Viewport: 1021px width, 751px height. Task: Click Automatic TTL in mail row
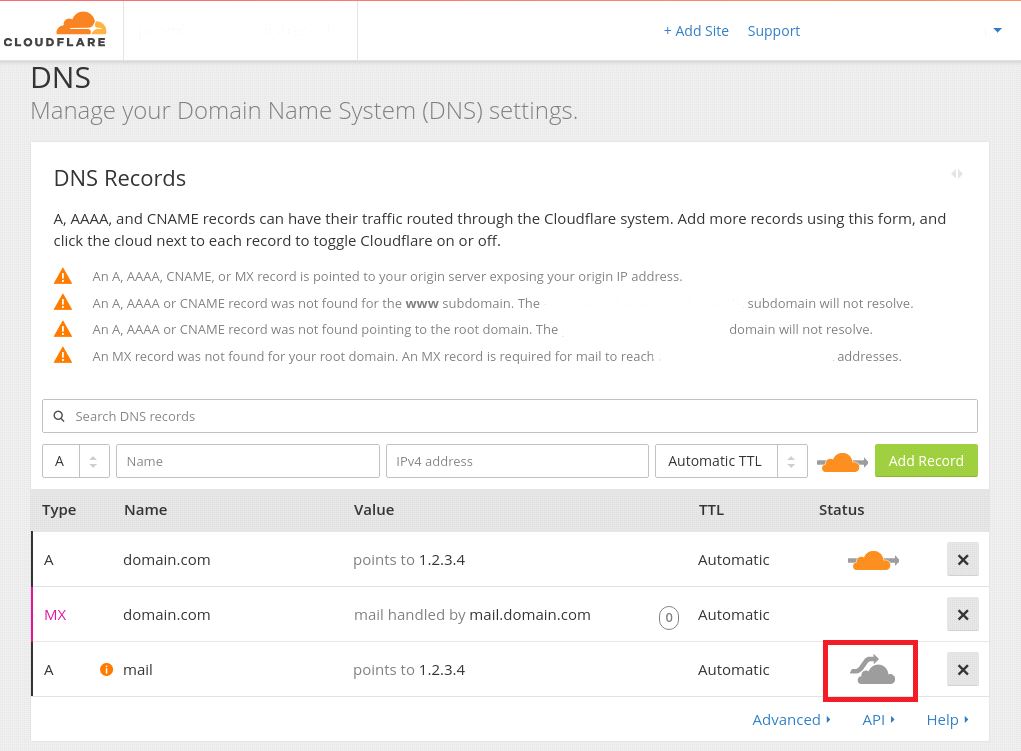(734, 670)
